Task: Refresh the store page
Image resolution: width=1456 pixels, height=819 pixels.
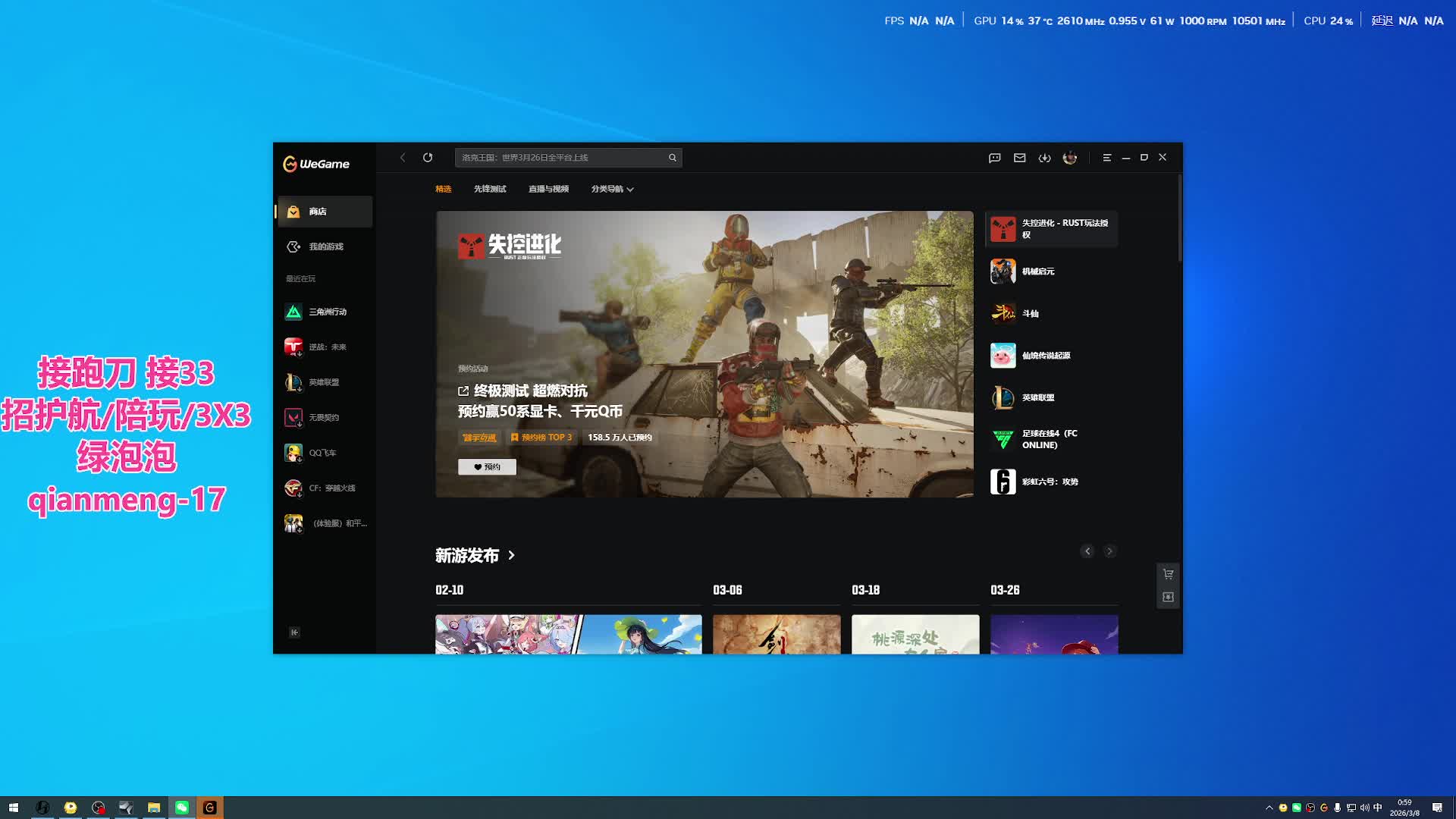Action: (x=428, y=158)
